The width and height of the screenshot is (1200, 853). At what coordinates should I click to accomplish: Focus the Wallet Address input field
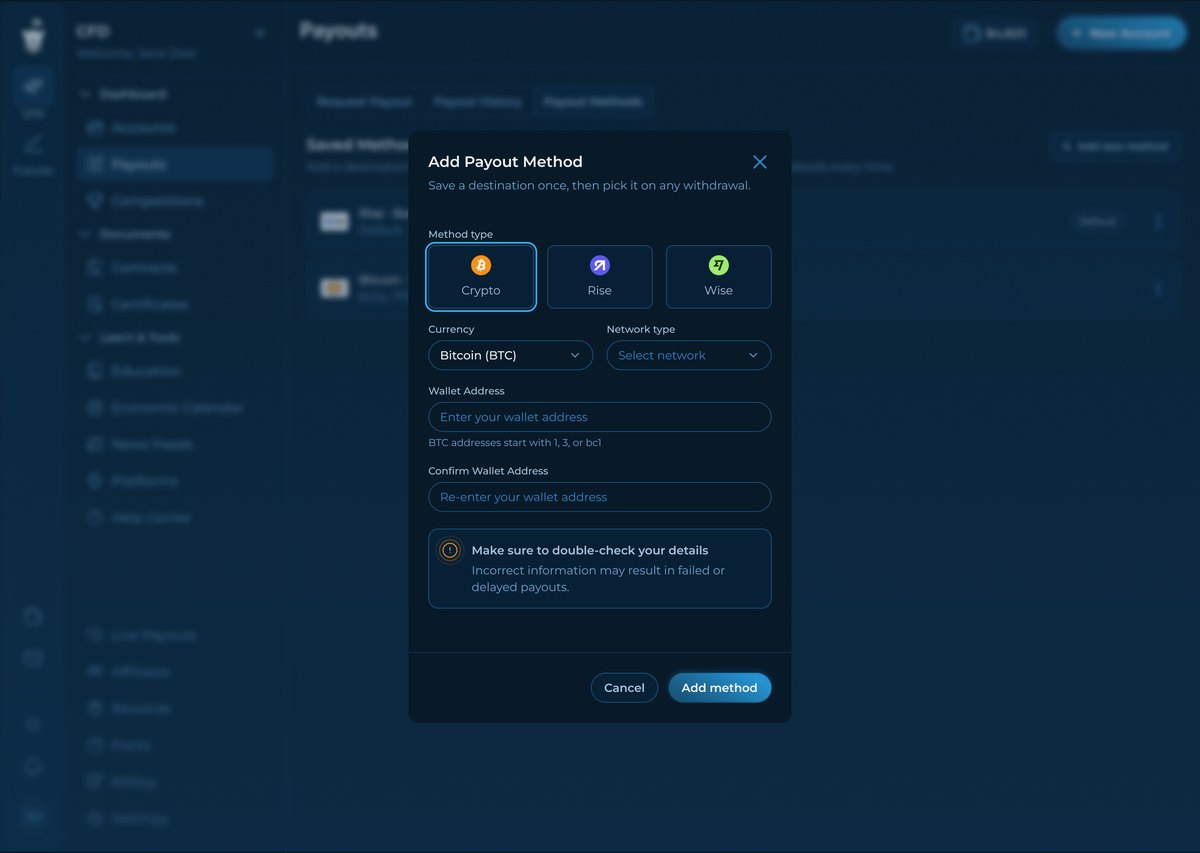point(600,417)
